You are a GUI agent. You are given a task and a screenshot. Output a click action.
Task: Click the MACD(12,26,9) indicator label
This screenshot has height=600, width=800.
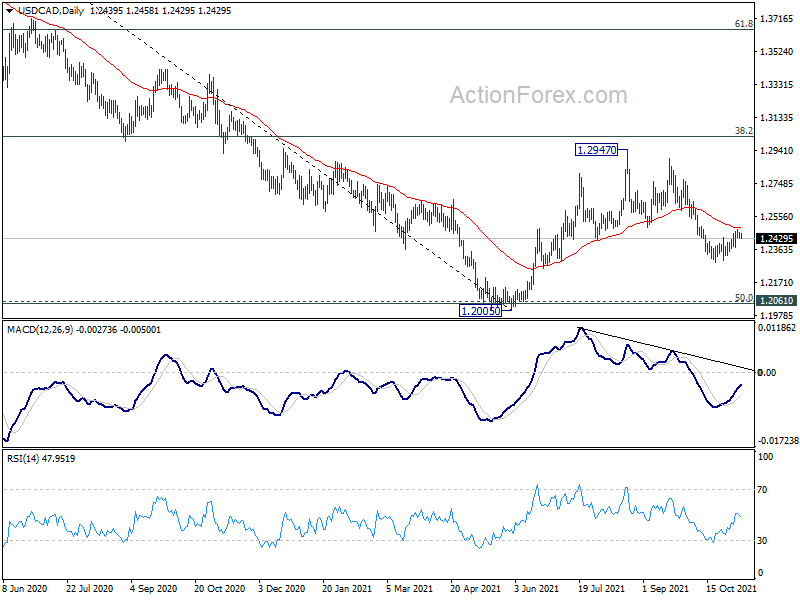44,329
